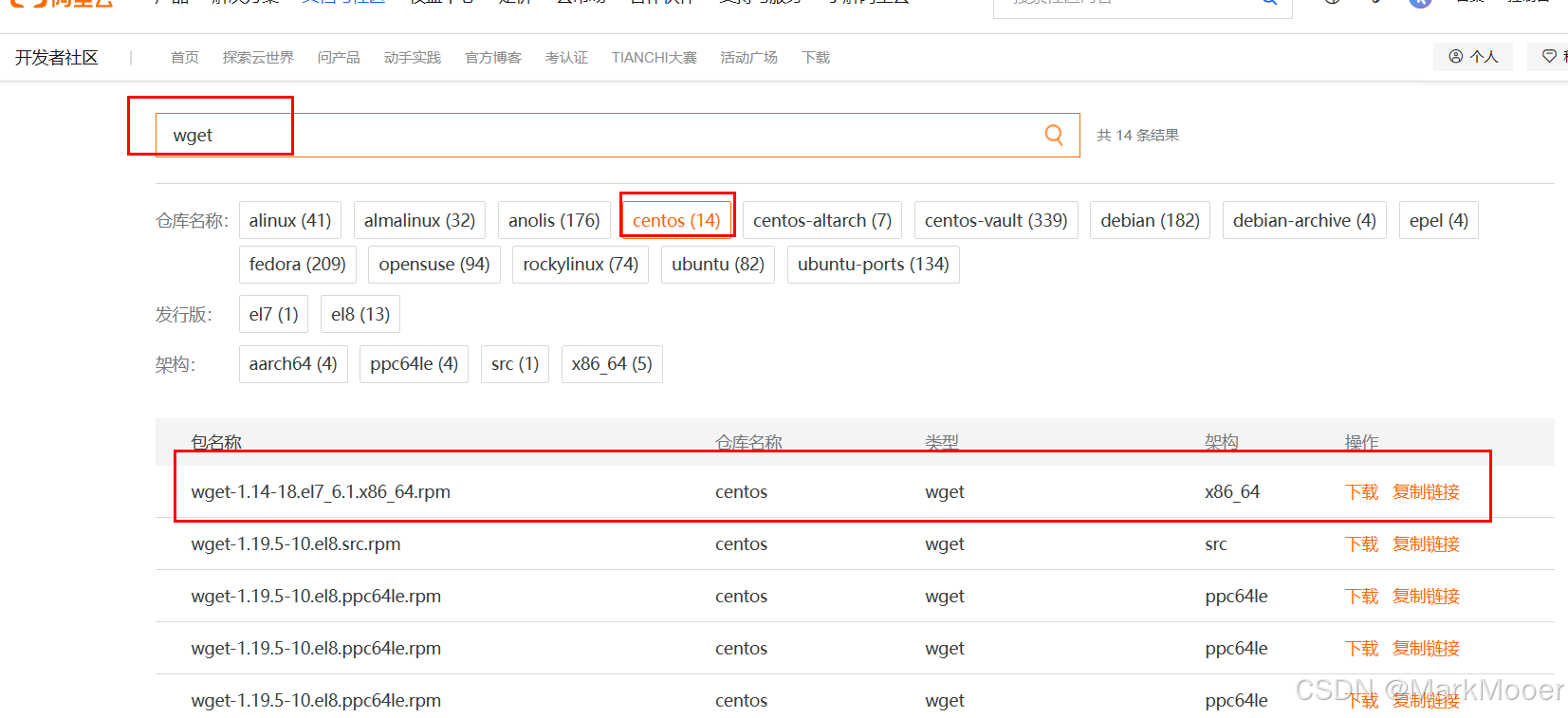Filter repository by anolis (176)
Viewport: 1568px width, 718px height.
point(554,220)
